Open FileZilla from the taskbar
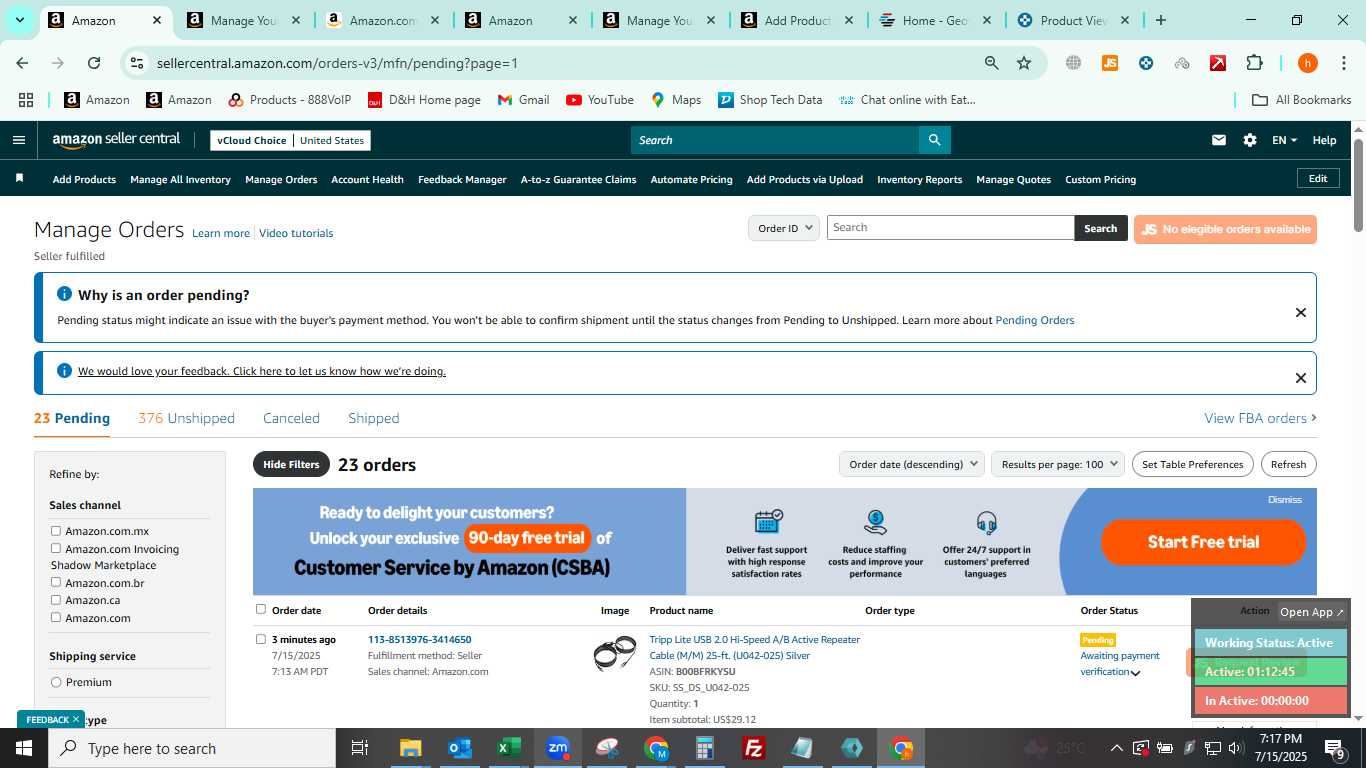The width and height of the screenshot is (1366, 768). [754, 748]
